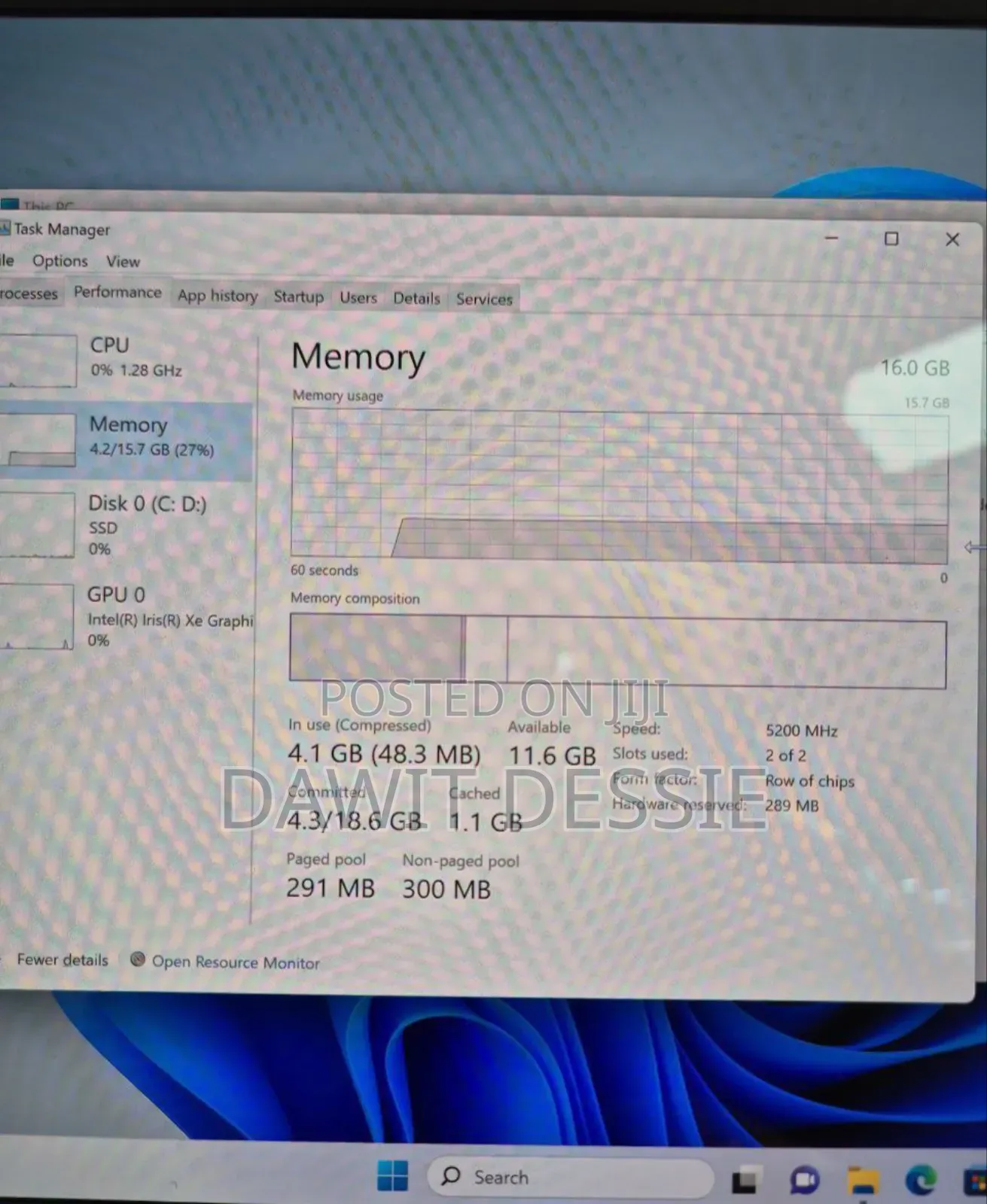This screenshot has width=987, height=1204.
Task: Select Disk 0 (C: D:) entry
Action: (x=126, y=525)
